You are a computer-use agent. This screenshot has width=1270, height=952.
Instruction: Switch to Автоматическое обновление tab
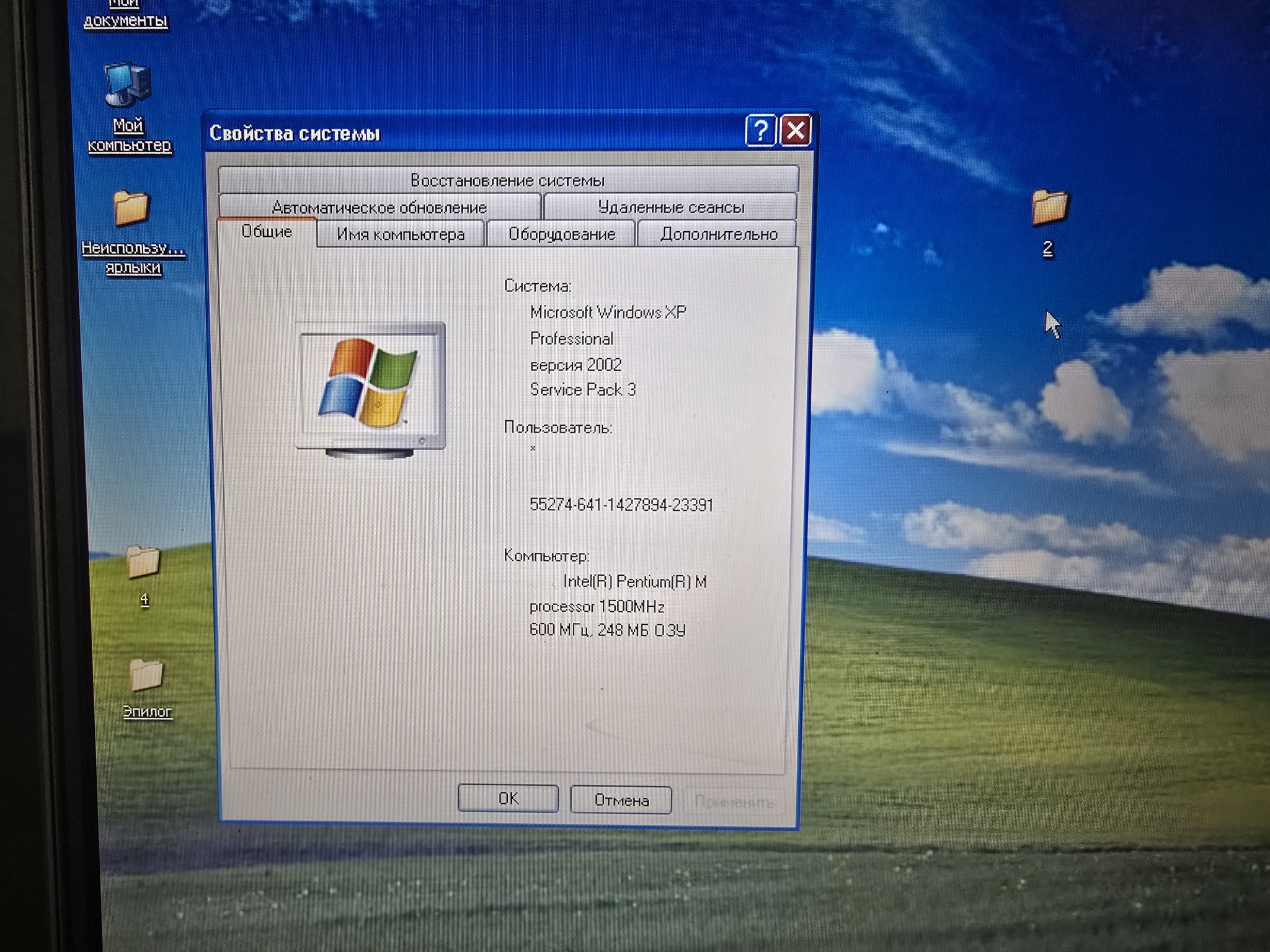(379, 207)
